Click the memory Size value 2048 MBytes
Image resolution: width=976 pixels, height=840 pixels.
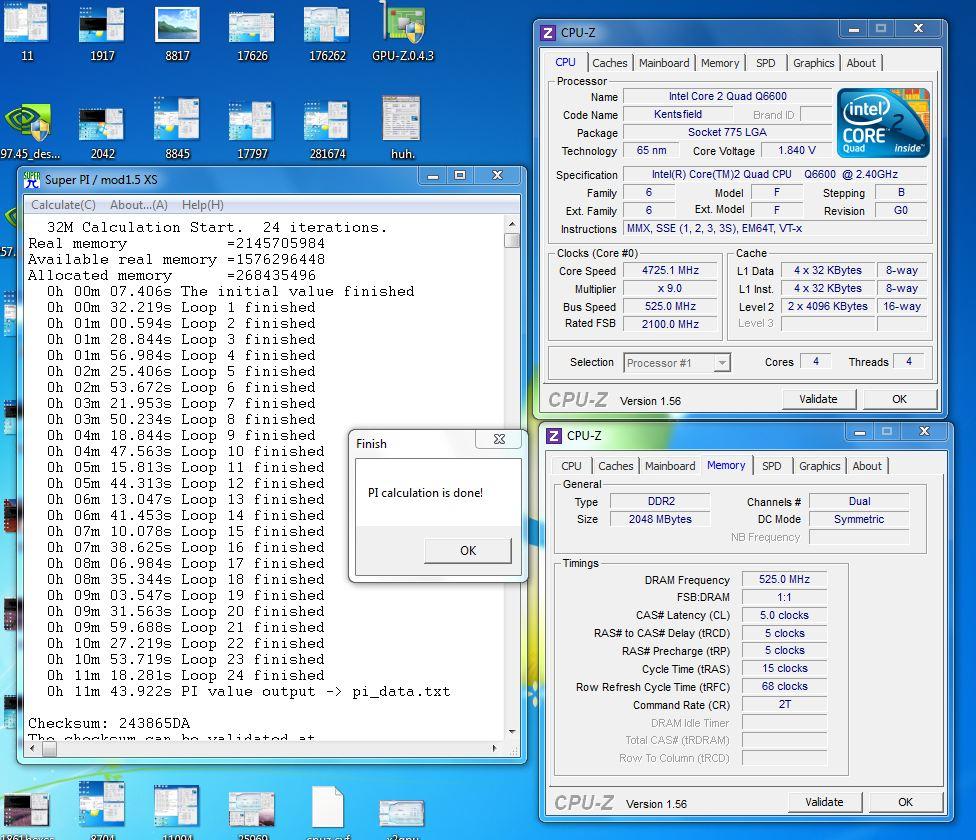tap(660, 519)
